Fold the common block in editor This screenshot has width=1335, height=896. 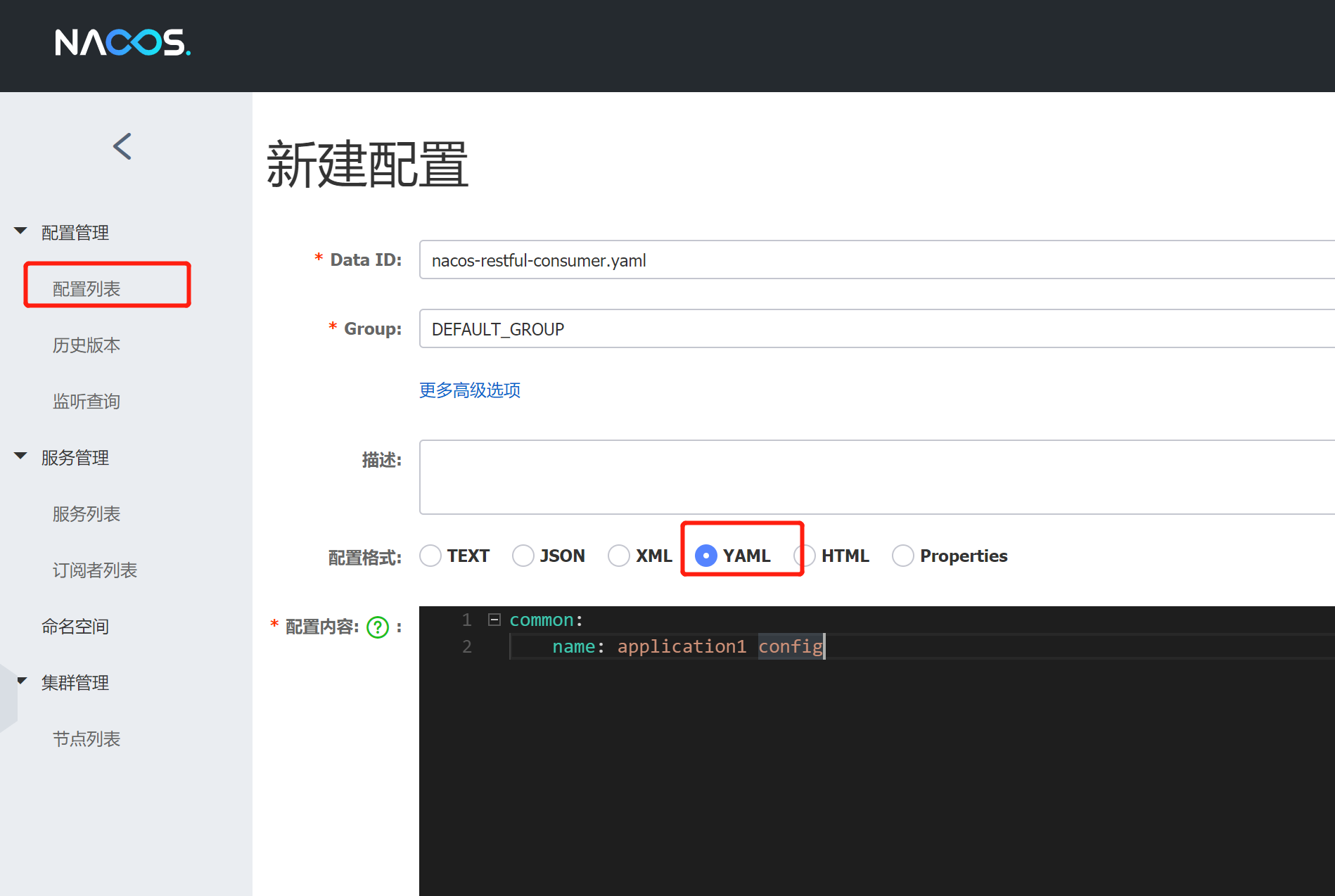click(x=494, y=620)
